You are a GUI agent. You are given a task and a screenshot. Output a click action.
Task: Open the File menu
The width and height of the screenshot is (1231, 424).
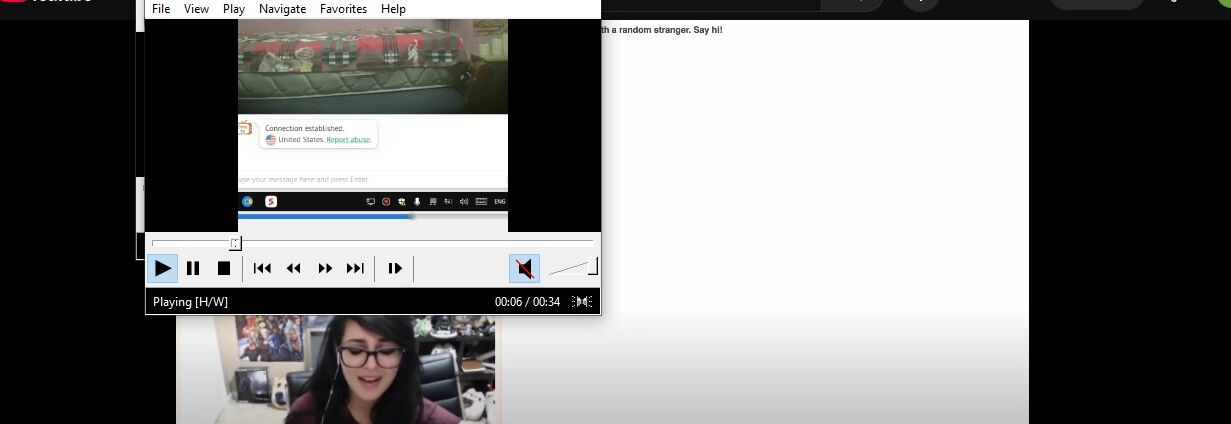click(161, 9)
